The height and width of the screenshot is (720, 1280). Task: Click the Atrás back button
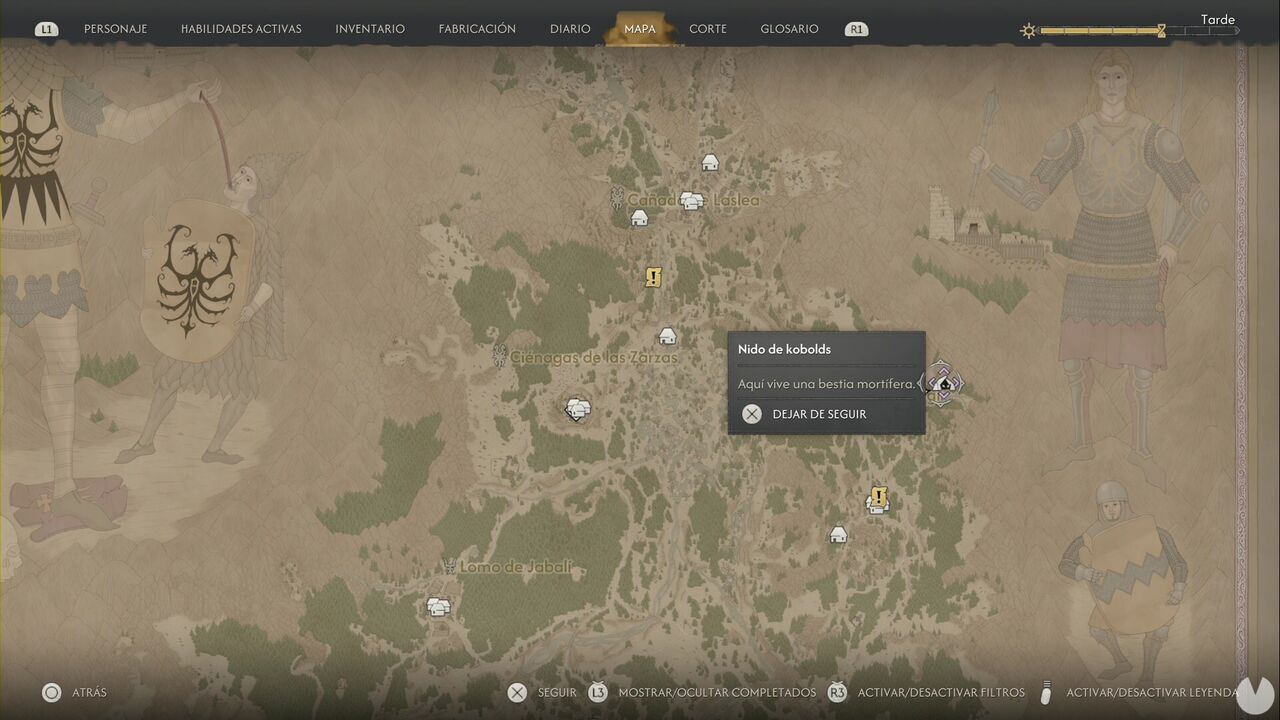coord(75,692)
